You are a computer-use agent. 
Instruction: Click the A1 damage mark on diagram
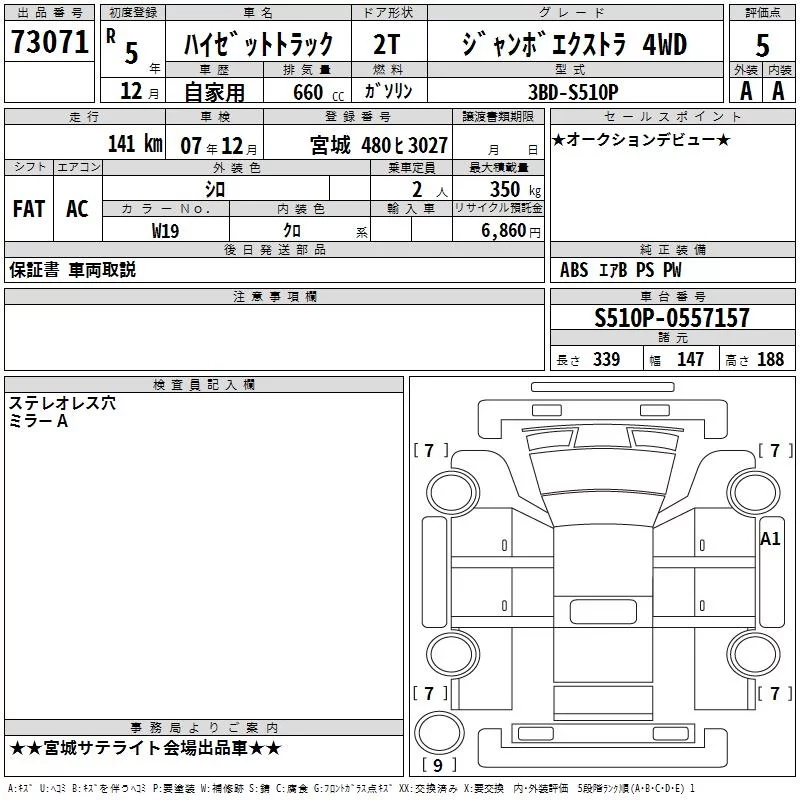coord(770,539)
